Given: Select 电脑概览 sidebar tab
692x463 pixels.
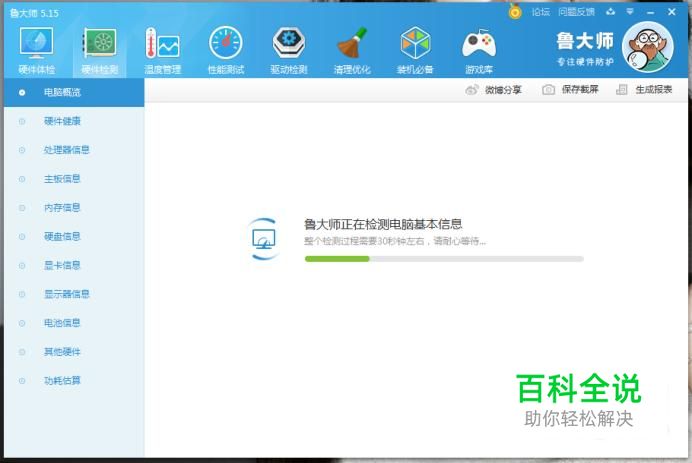Looking at the screenshot, I should tap(74, 93).
